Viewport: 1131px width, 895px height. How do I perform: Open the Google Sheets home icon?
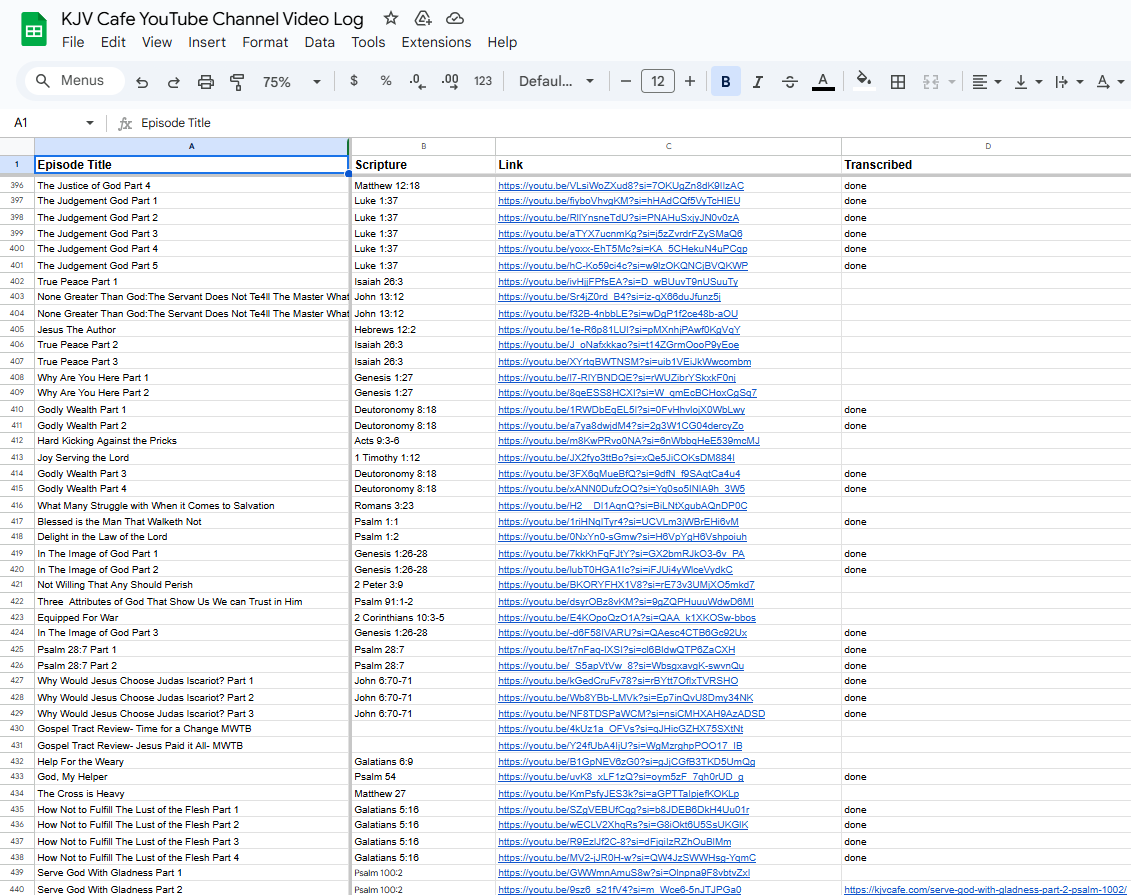[34, 30]
